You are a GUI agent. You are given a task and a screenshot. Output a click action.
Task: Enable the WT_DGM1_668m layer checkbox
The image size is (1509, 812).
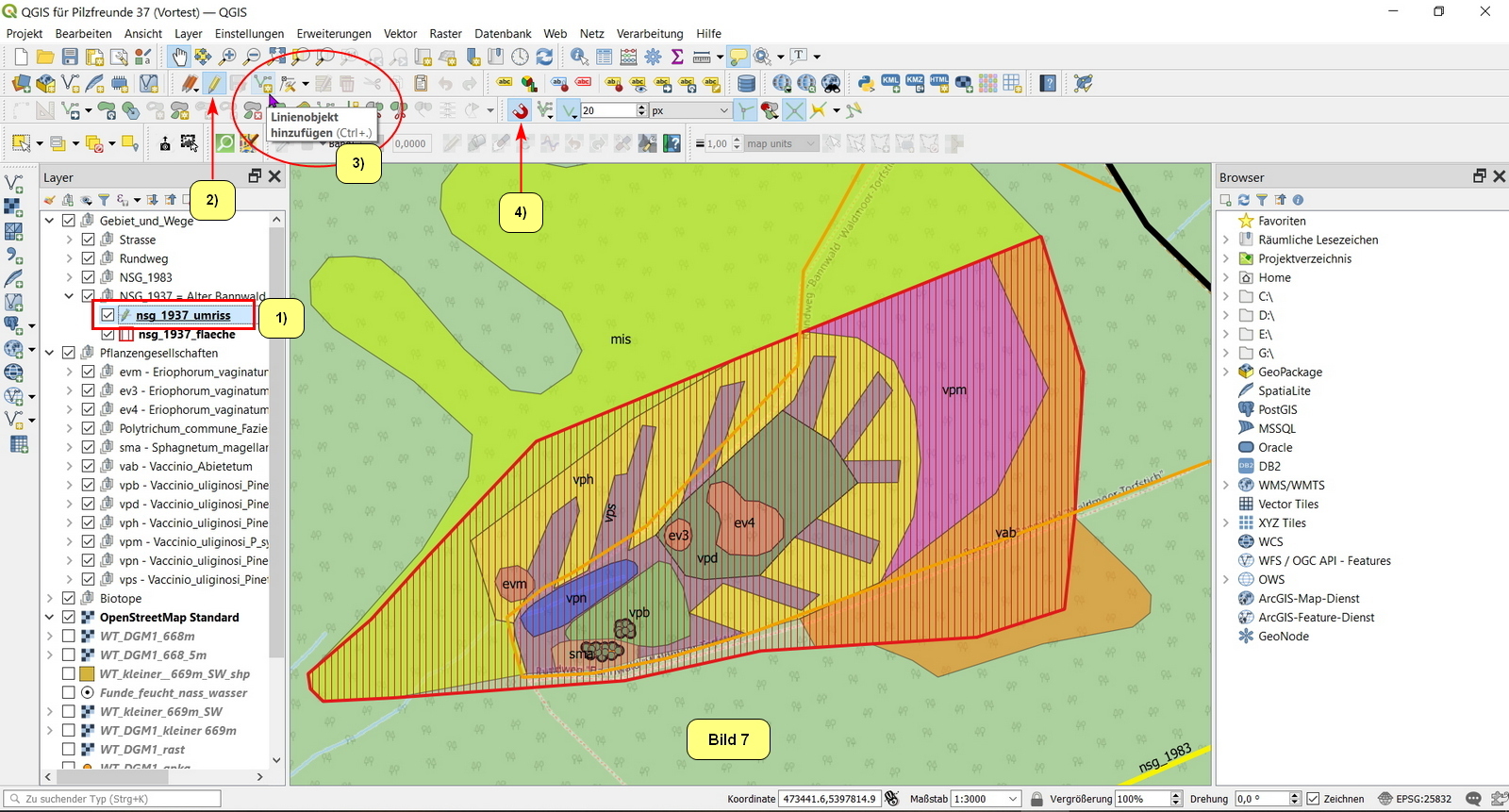tap(69, 636)
